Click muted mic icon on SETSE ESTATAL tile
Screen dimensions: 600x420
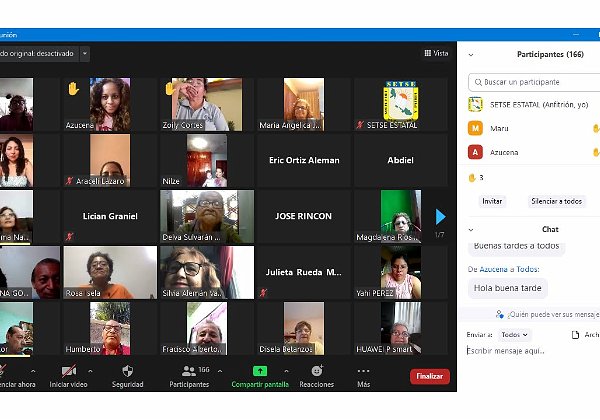click(360, 125)
